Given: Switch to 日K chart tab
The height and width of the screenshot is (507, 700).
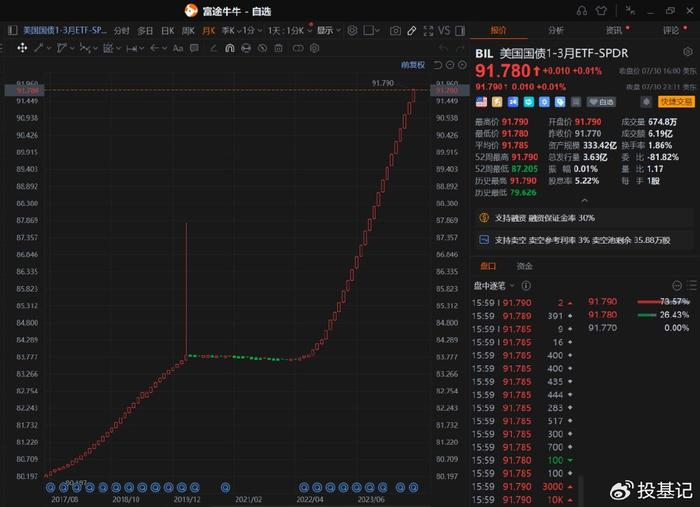Looking at the screenshot, I should pos(167,30).
